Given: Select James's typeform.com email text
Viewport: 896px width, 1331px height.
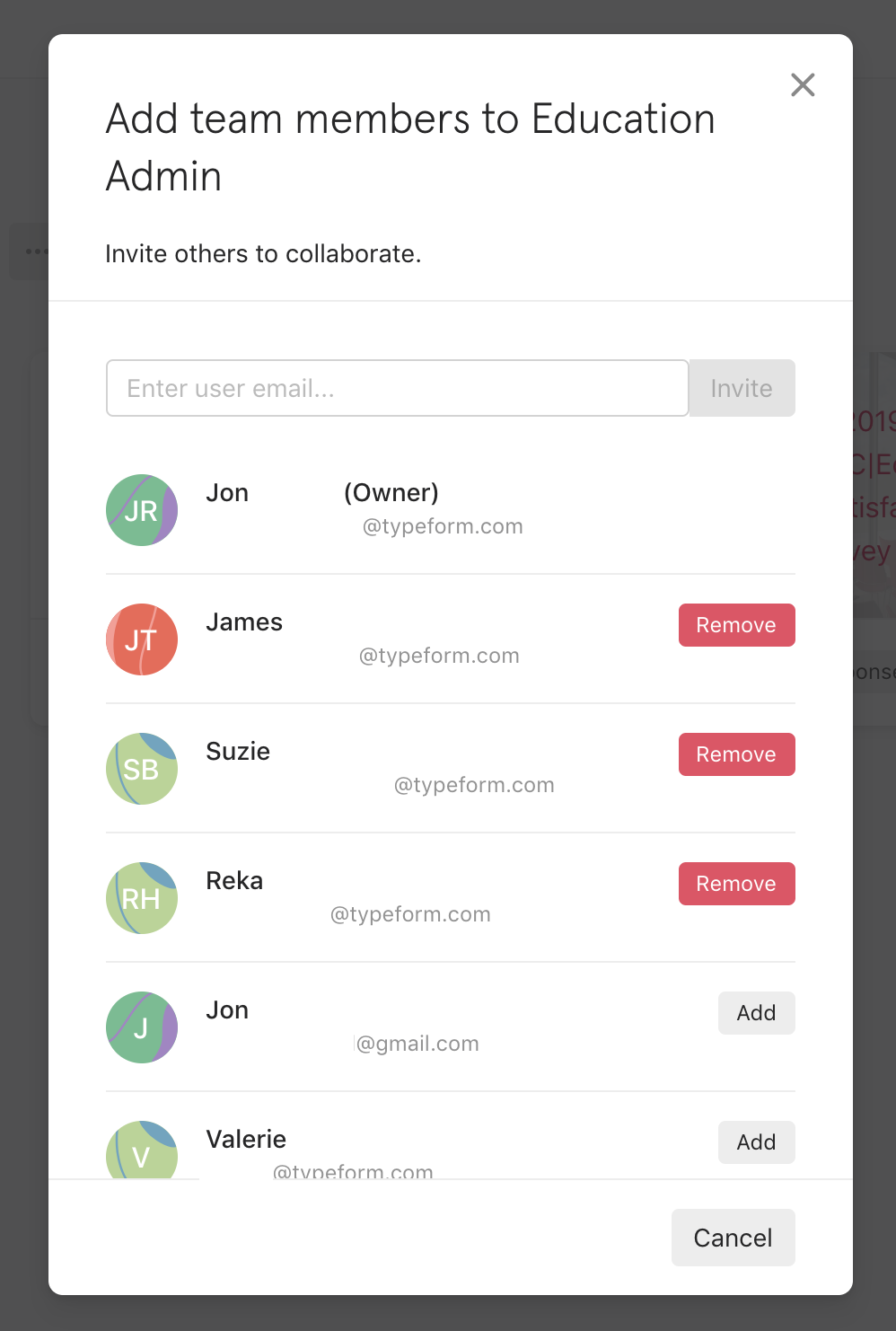Looking at the screenshot, I should pos(439,656).
